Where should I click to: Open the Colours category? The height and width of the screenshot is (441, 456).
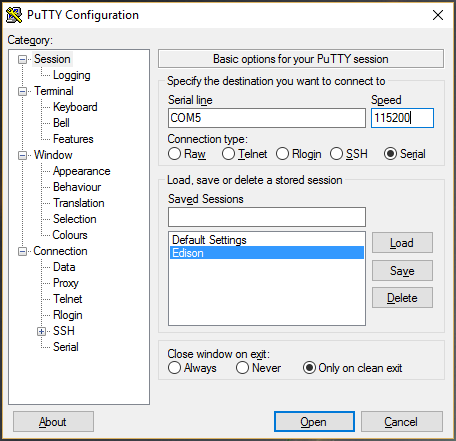[x=70, y=235]
